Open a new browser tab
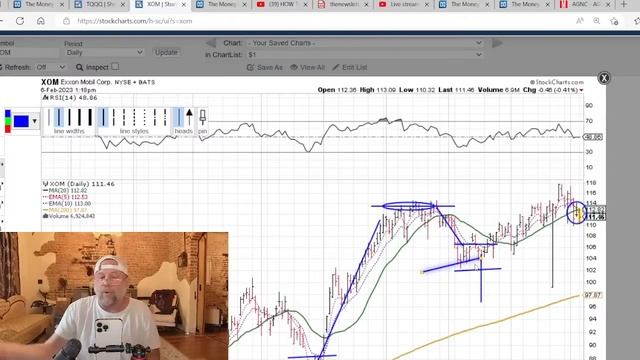Image resolution: width=640 pixels, height=360 pixels. pyautogui.click(x=623, y=4)
